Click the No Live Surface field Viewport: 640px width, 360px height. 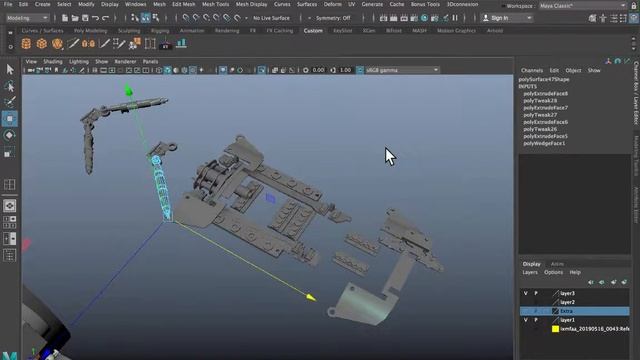pos(271,18)
